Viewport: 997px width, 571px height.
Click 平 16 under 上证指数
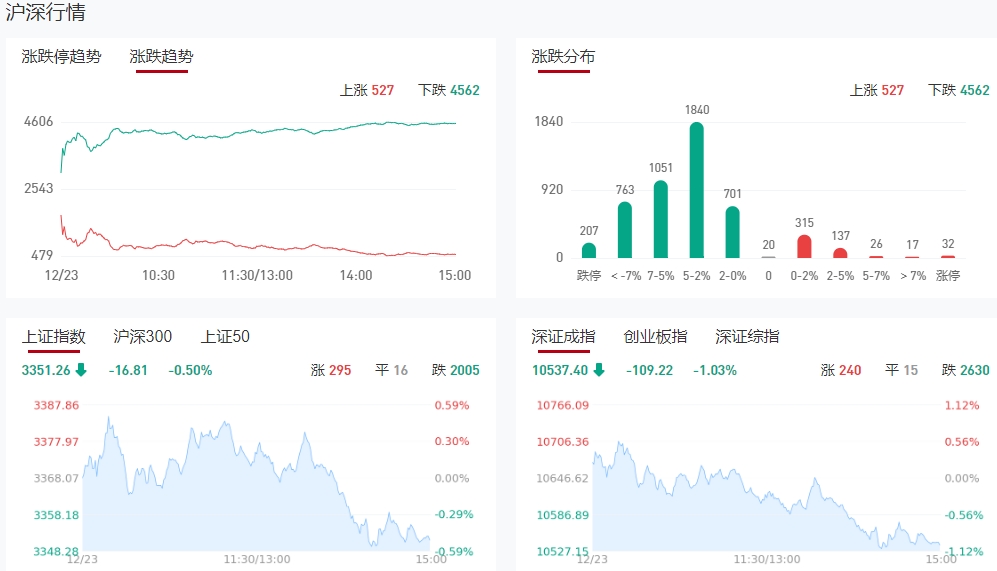392,370
